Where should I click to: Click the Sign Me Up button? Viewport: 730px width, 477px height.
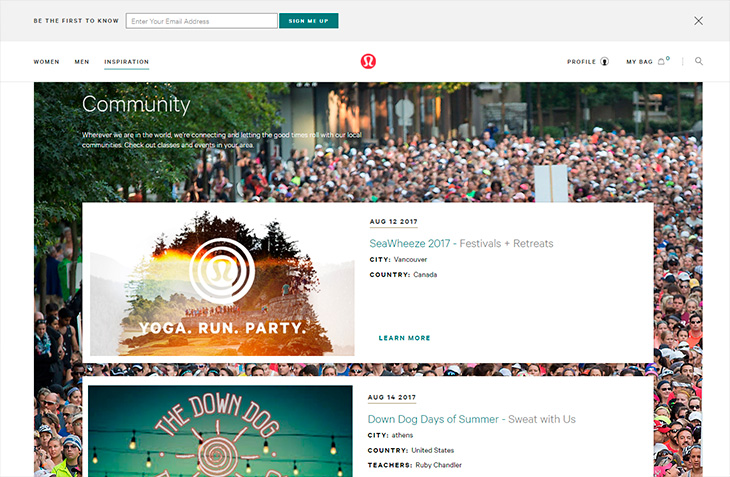point(309,21)
